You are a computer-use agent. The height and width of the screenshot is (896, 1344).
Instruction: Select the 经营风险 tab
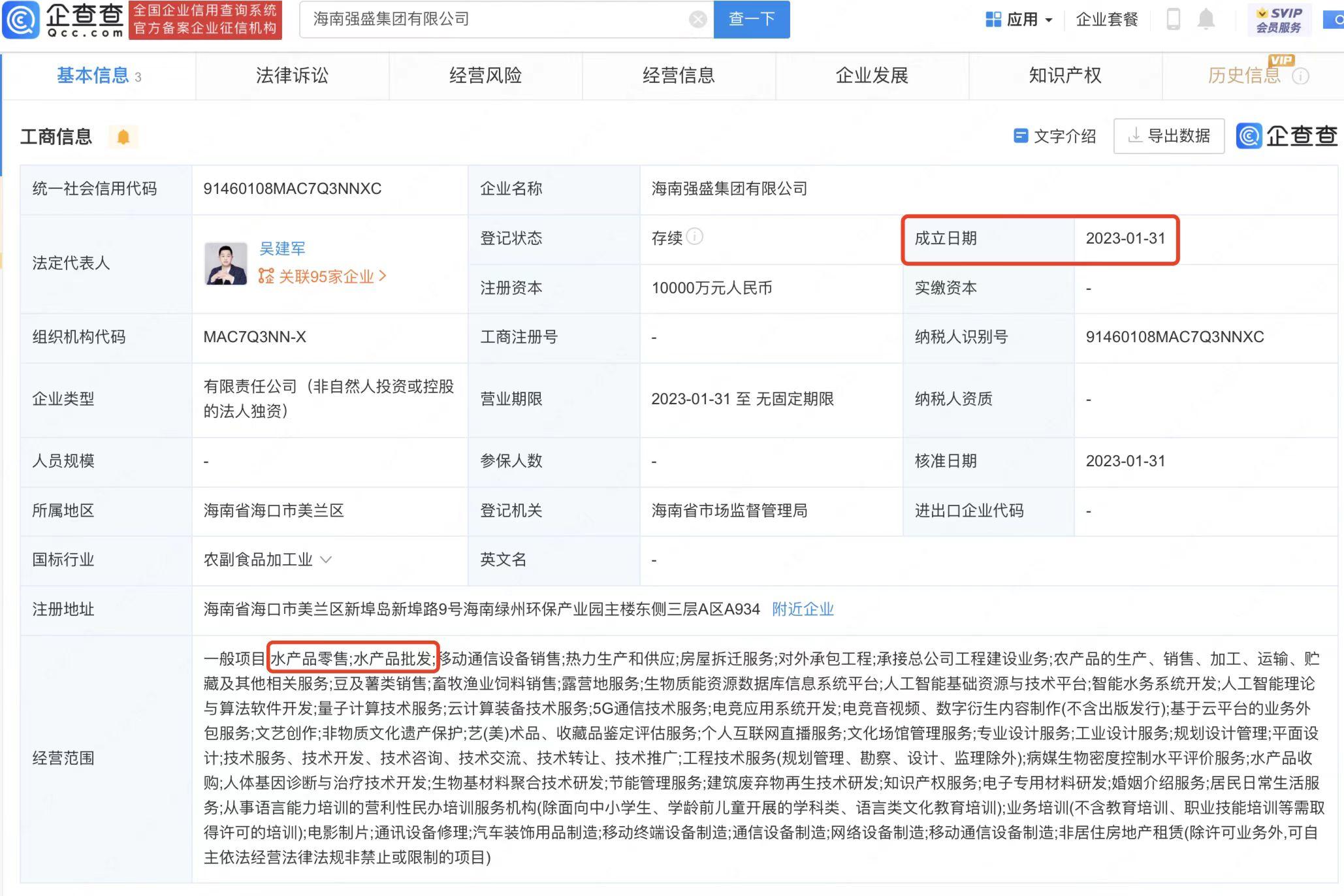[x=485, y=76]
